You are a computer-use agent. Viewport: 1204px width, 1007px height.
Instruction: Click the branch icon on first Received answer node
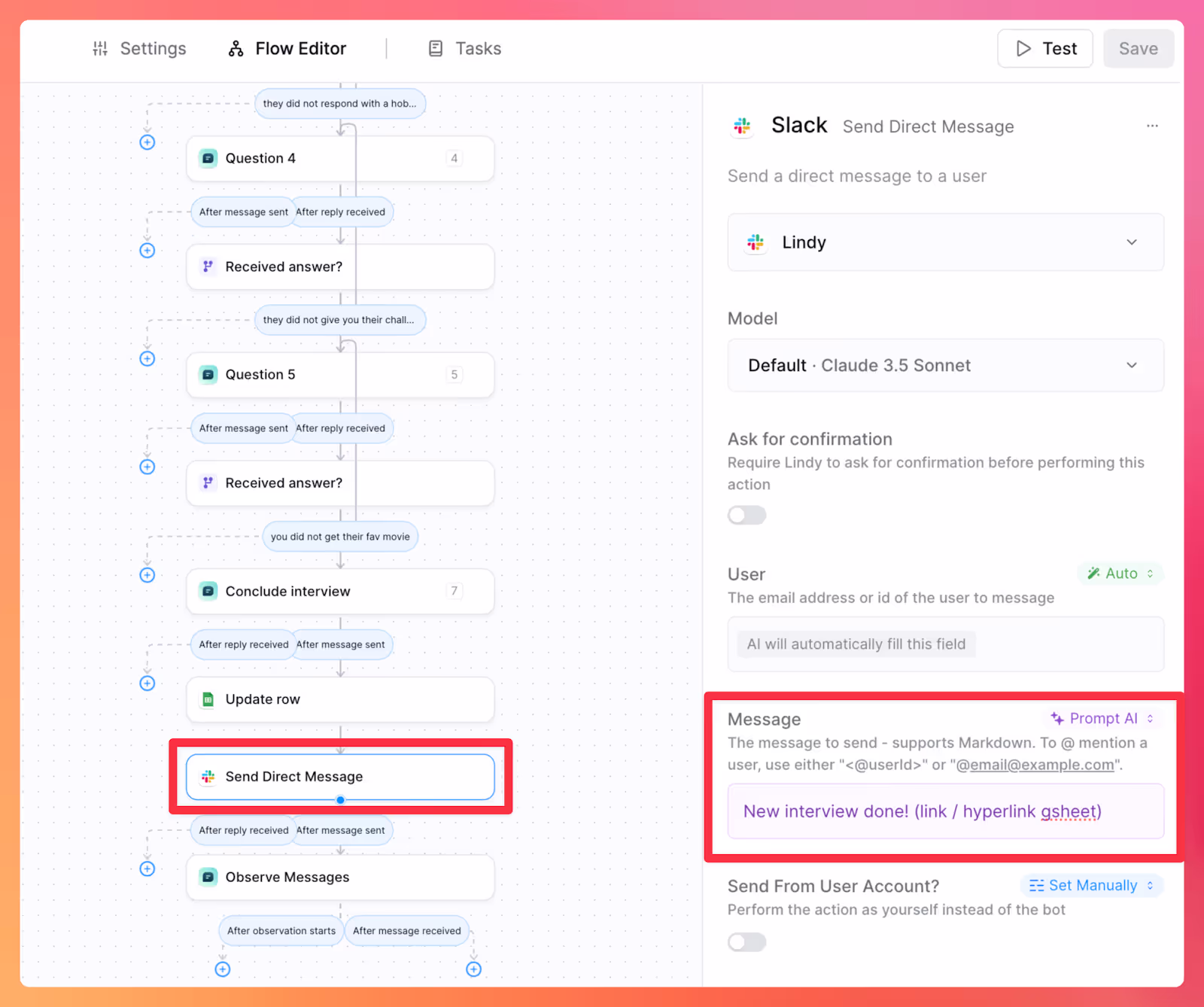coord(208,266)
